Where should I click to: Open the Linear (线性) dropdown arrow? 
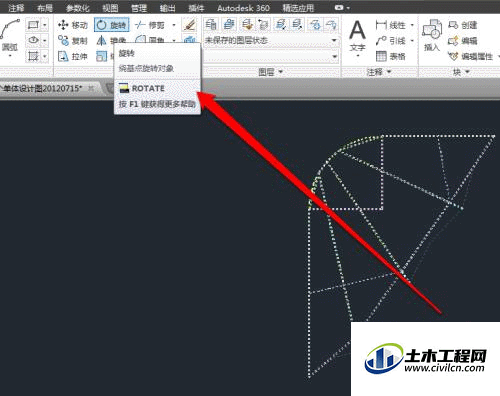(x=412, y=25)
